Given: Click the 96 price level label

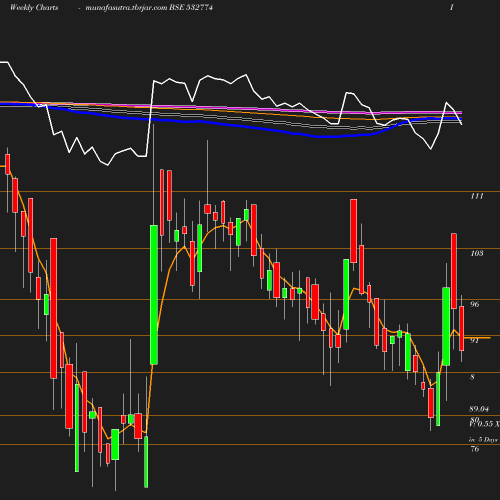Looking at the screenshot, I should [474, 304].
